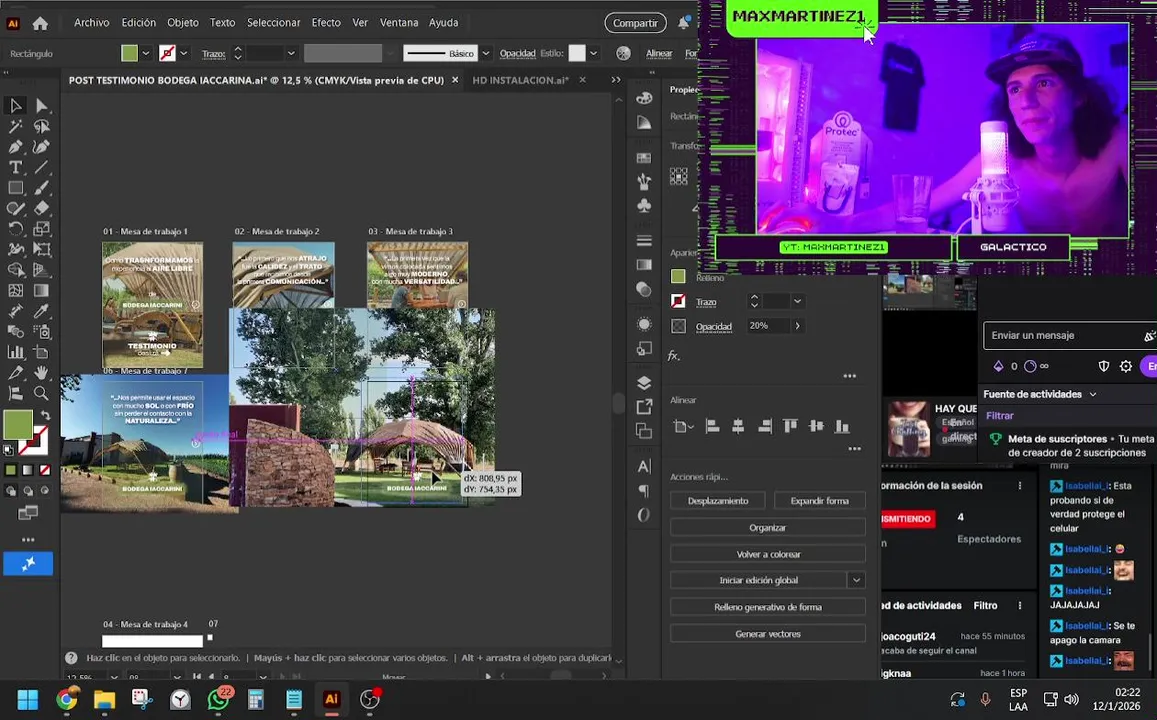Select the Rotate tool

(15, 229)
